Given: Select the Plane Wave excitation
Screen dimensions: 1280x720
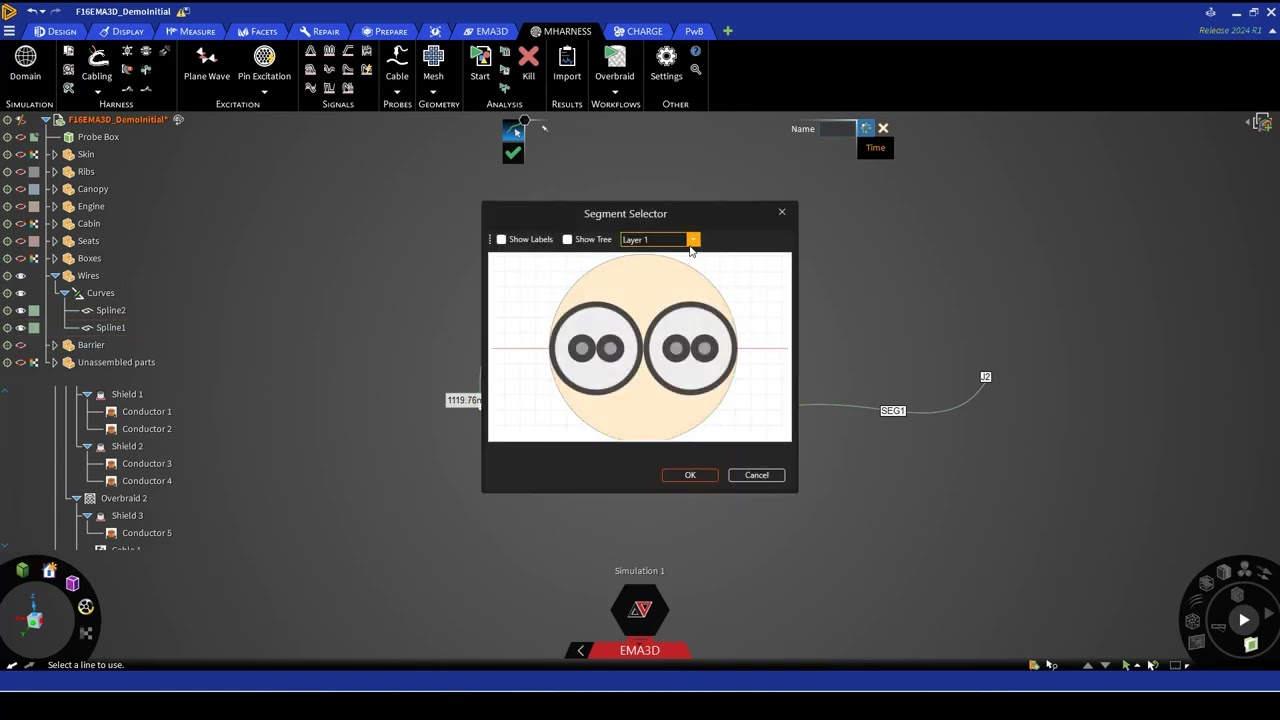Looking at the screenshot, I should (x=207, y=64).
